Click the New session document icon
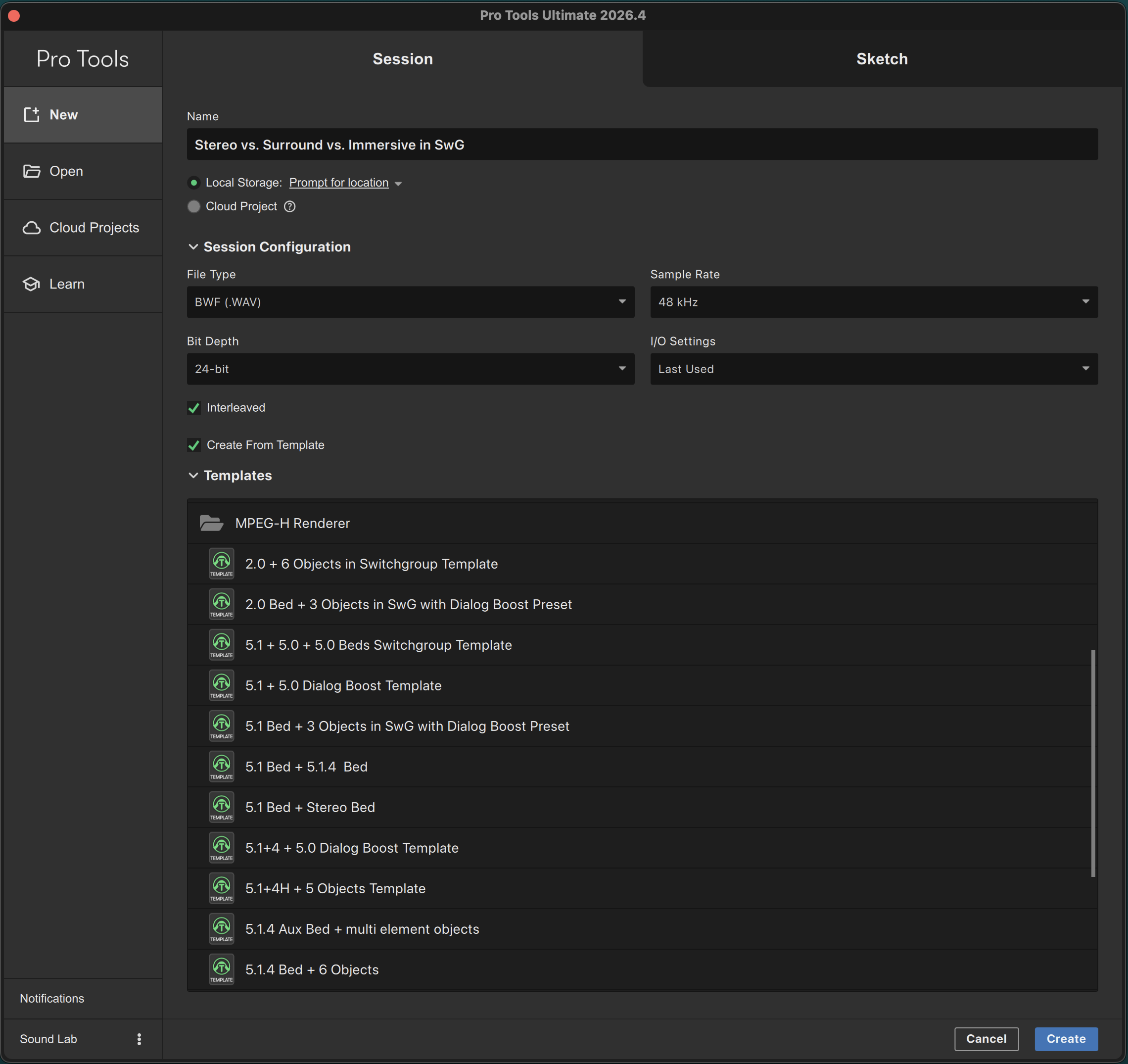Image resolution: width=1128 pixels, height=1064 pixels. 32,115
